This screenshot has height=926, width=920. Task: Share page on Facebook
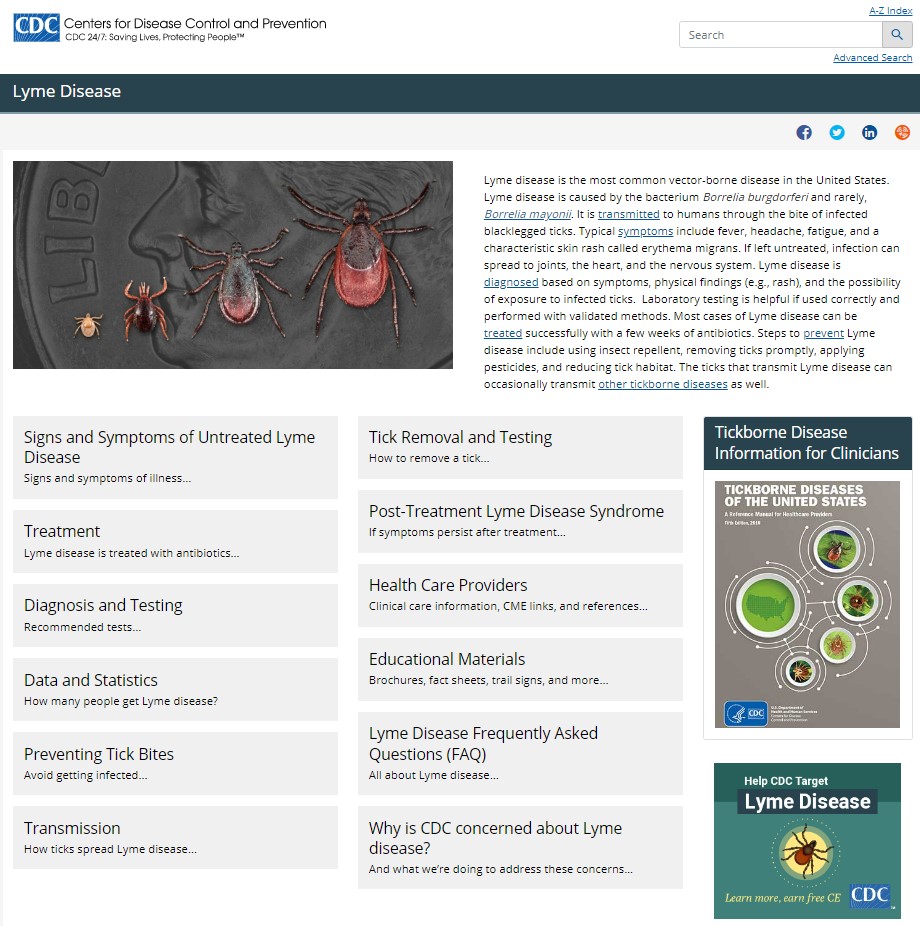[x=804, y=132]
